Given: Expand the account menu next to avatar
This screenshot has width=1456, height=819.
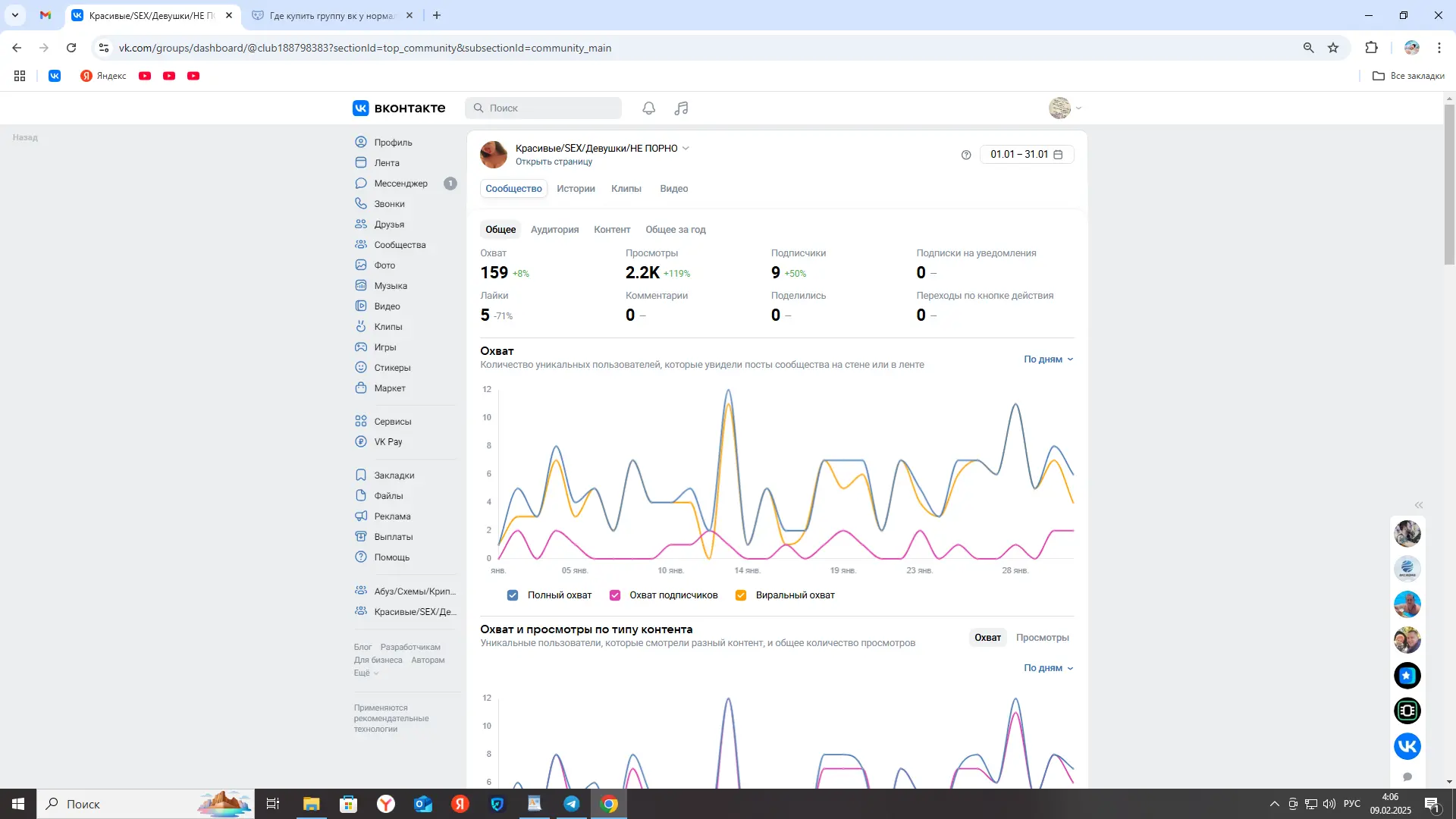Looking at the screenshot, I should 1078,108.
